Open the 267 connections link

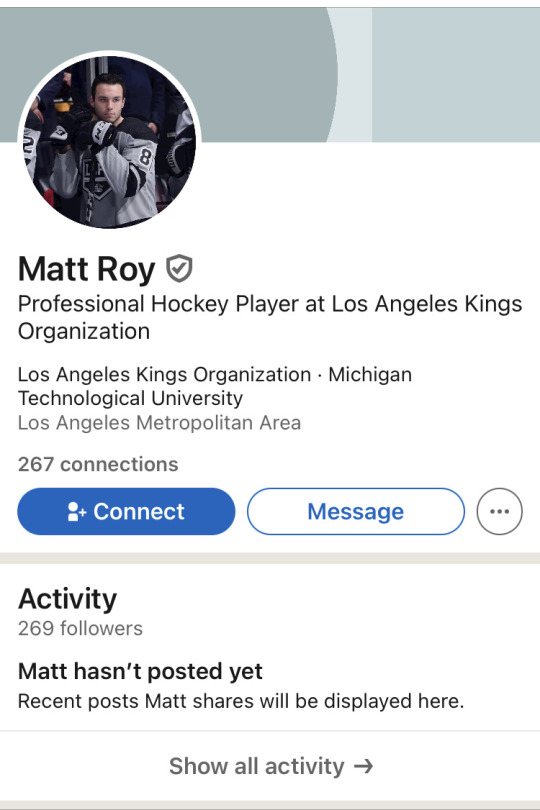(x=98, y=464)
